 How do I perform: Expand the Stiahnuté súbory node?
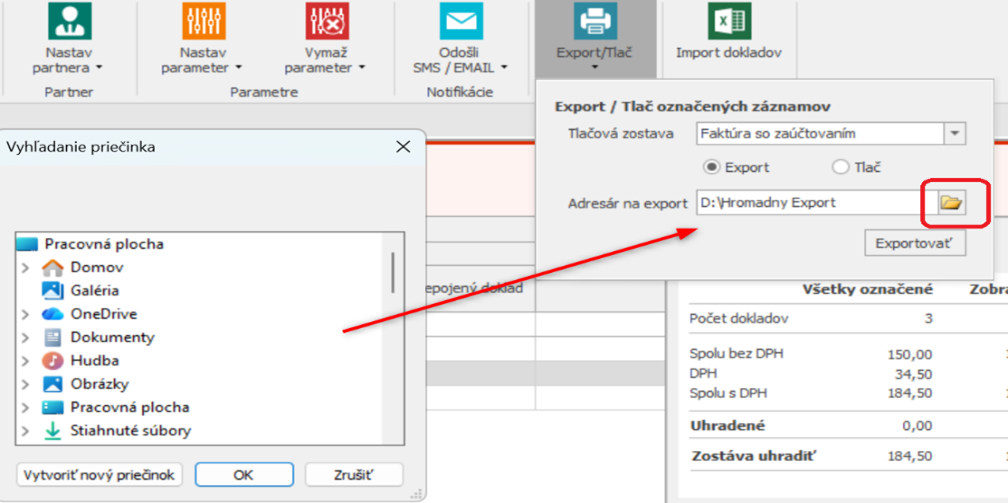pos(26,431)
